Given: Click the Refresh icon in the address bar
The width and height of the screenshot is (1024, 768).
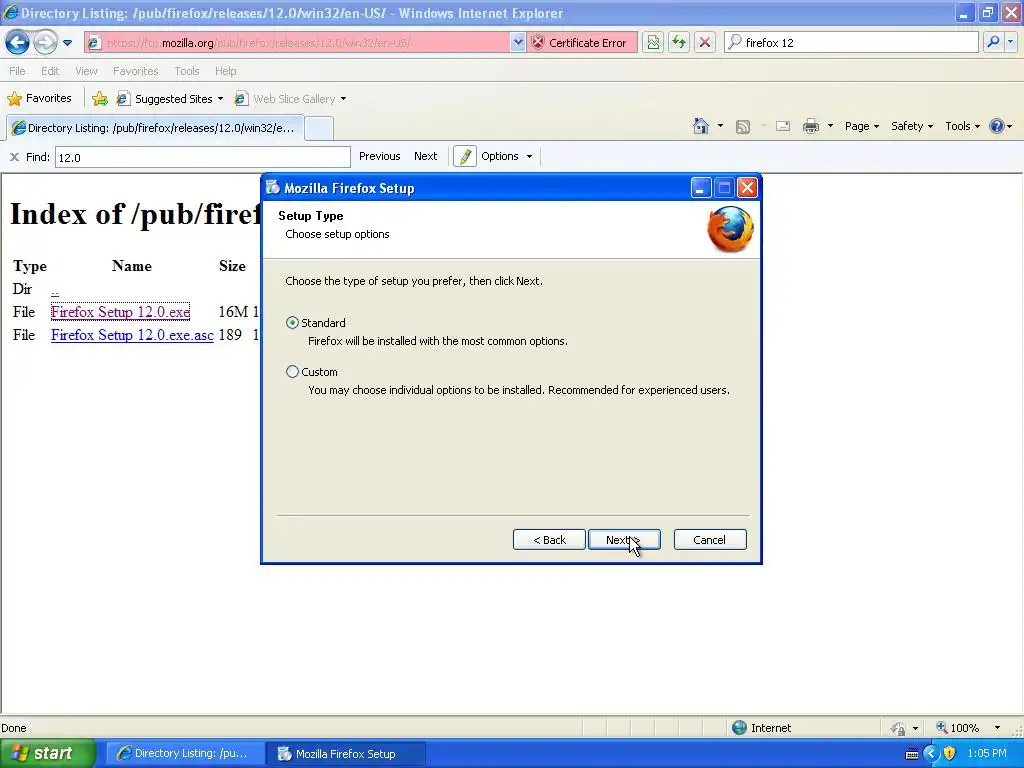Looking at the screenshot, I should [679, 43].
